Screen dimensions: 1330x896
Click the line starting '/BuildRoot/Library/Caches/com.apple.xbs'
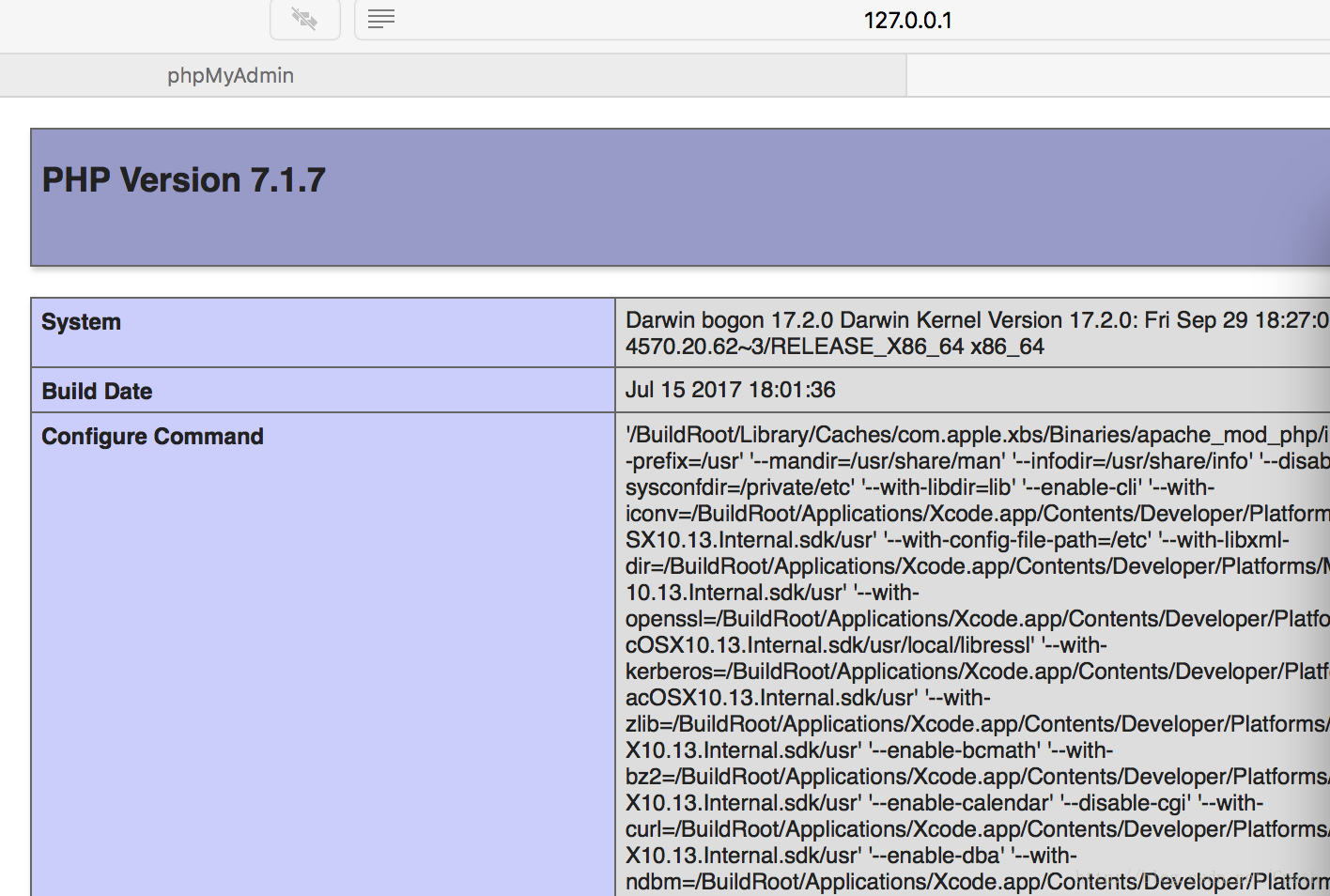(x=977, y=435)
